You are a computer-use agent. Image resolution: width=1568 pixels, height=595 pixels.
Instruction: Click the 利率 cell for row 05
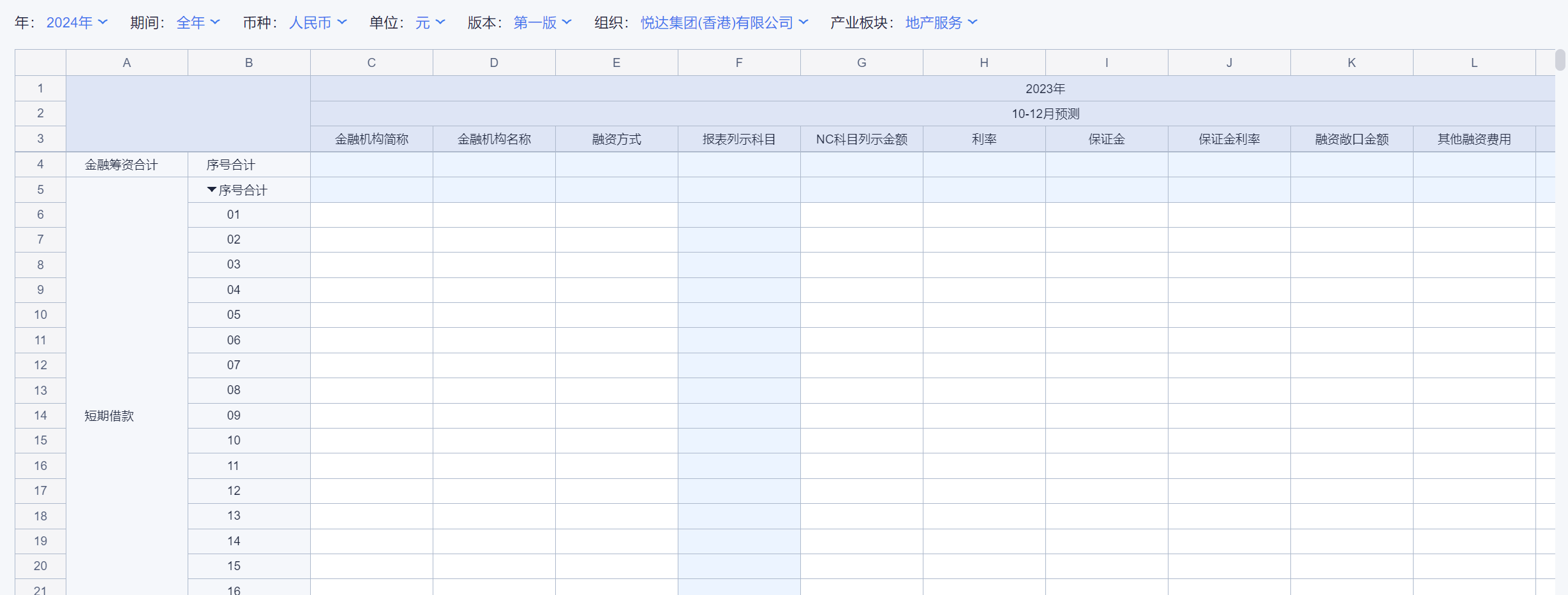pos(984,315)
